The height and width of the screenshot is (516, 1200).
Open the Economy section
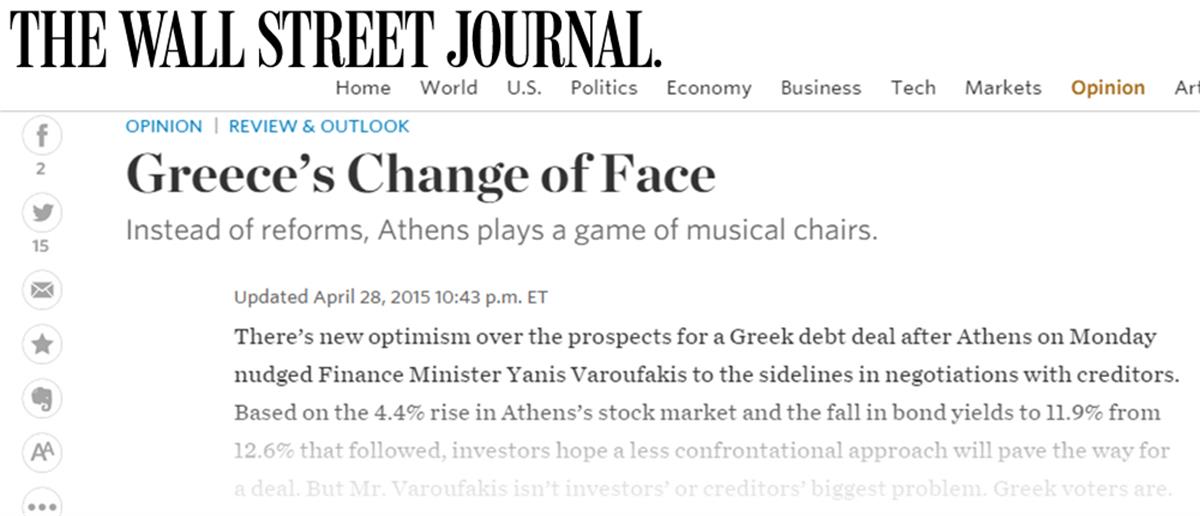(x=708, y=88)
